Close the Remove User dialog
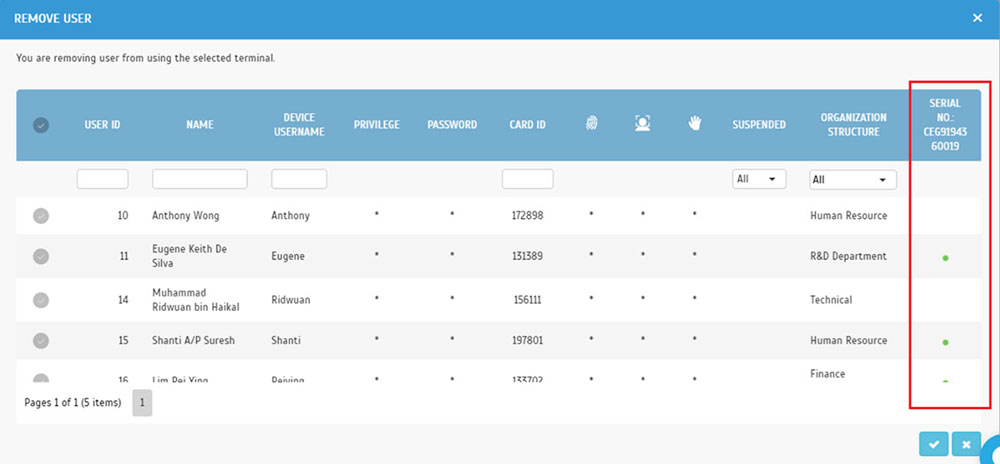Image resolution: width=1000 pixels, height=464 pixels. (x=977, y=18)
